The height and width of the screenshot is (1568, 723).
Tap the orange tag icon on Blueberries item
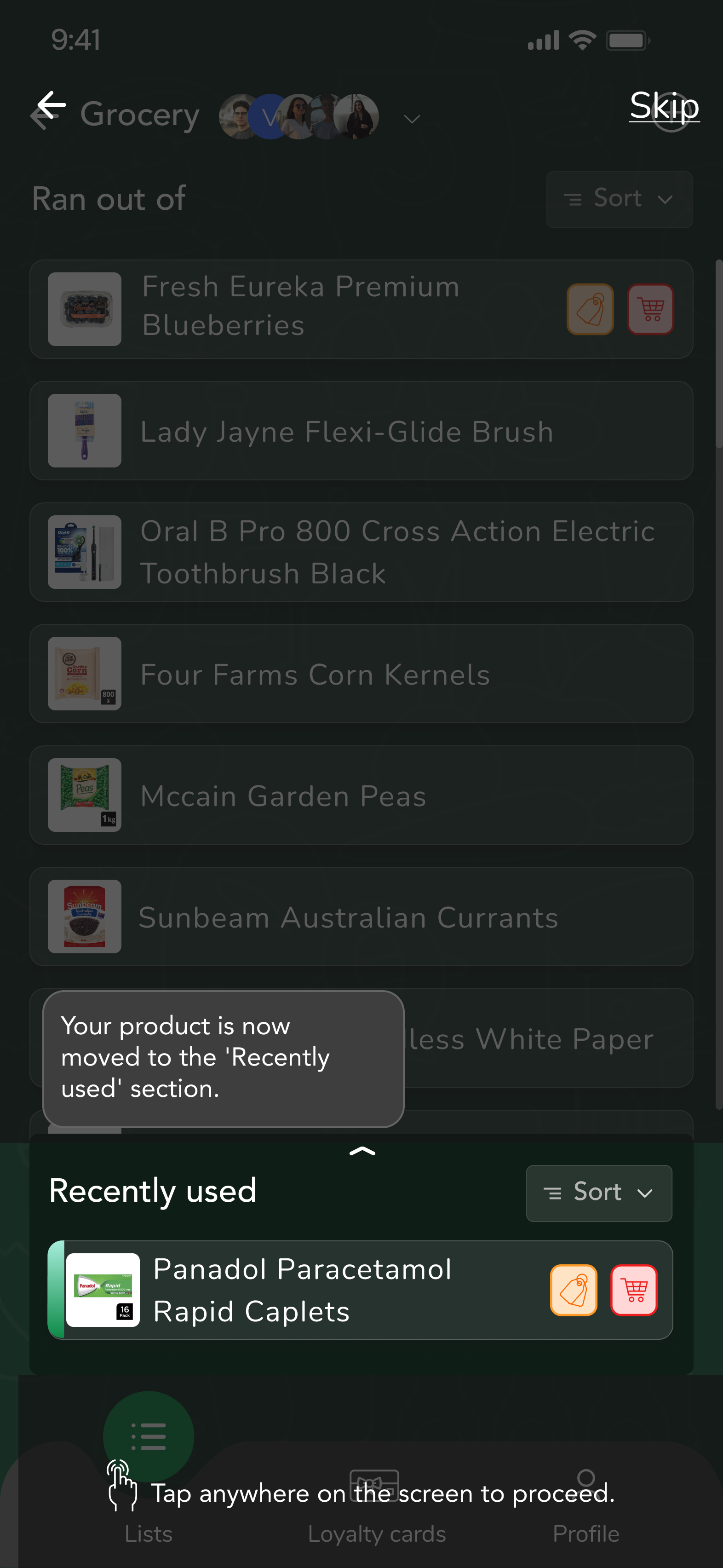click(590, 309)
